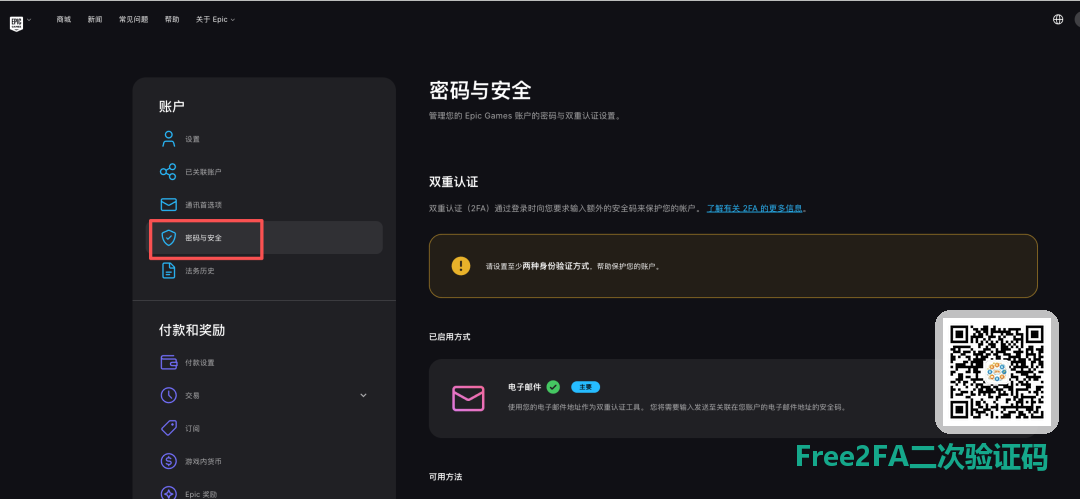Click the share icon for 已关联账户
Image resolution: width=1080 pixels, height=499 pixels.
click(x=168, y=172)
